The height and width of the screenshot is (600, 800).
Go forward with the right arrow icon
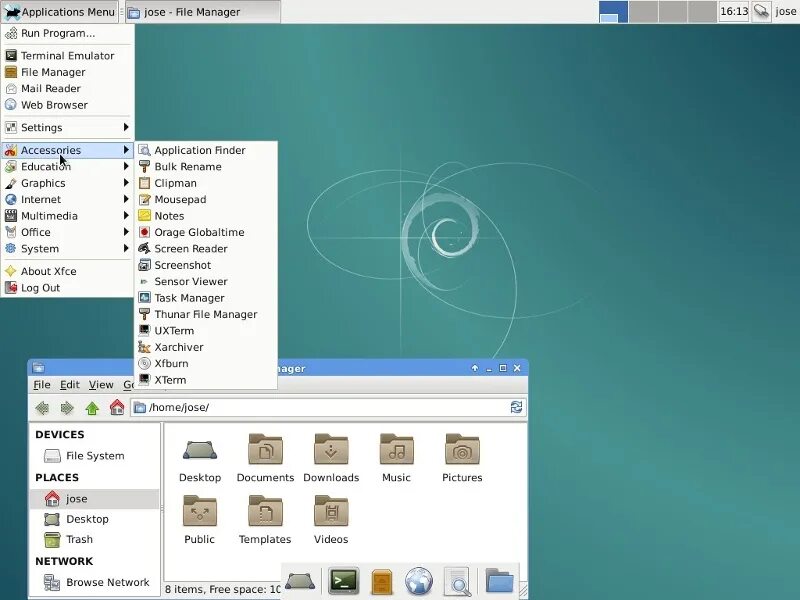click(67, 408)
